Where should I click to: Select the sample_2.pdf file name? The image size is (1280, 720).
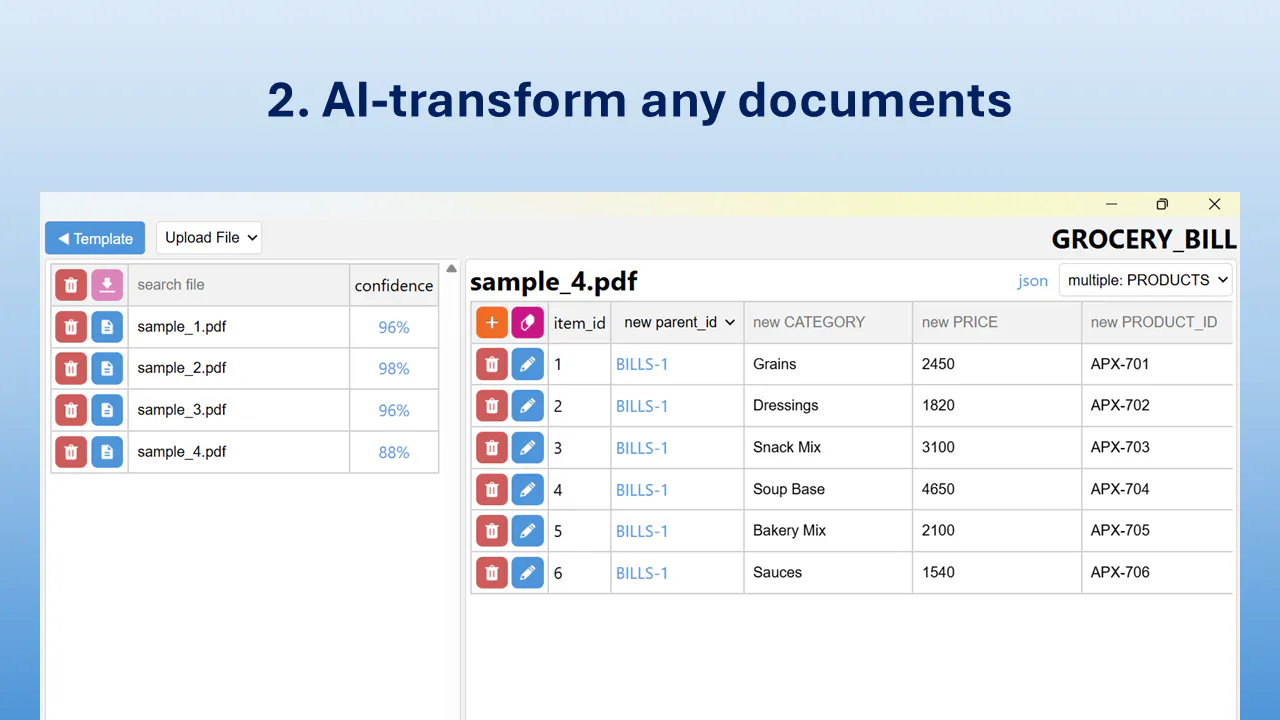click(182, 368)
